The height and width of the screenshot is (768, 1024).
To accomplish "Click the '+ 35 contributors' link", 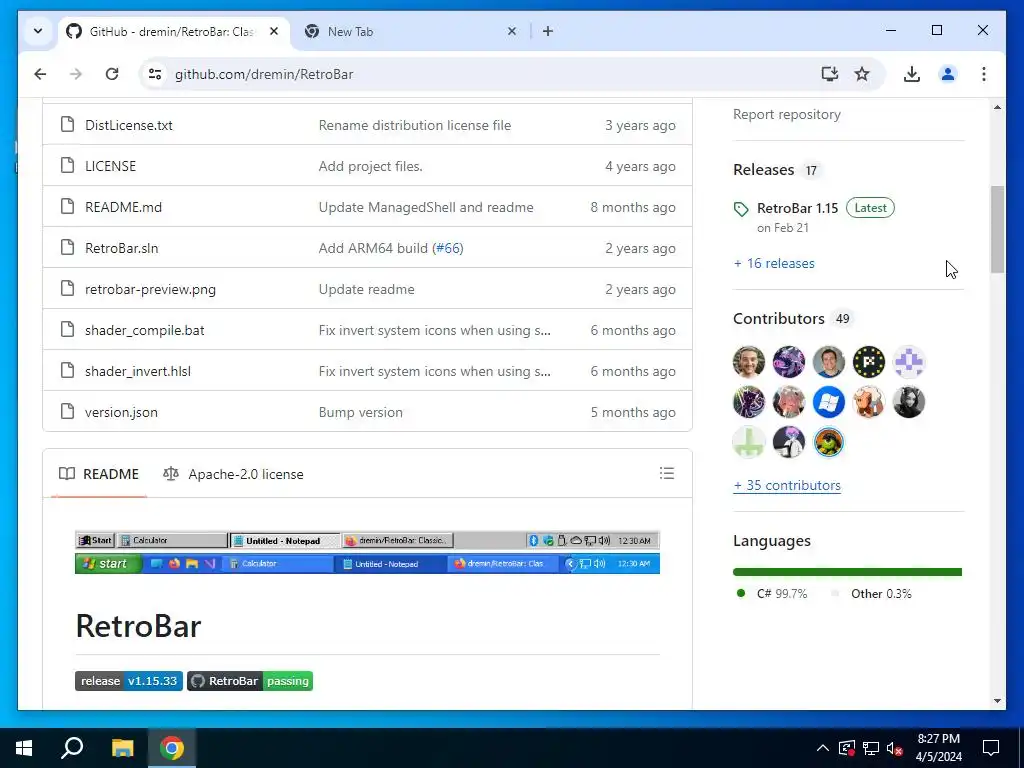I will pos(787,485).
